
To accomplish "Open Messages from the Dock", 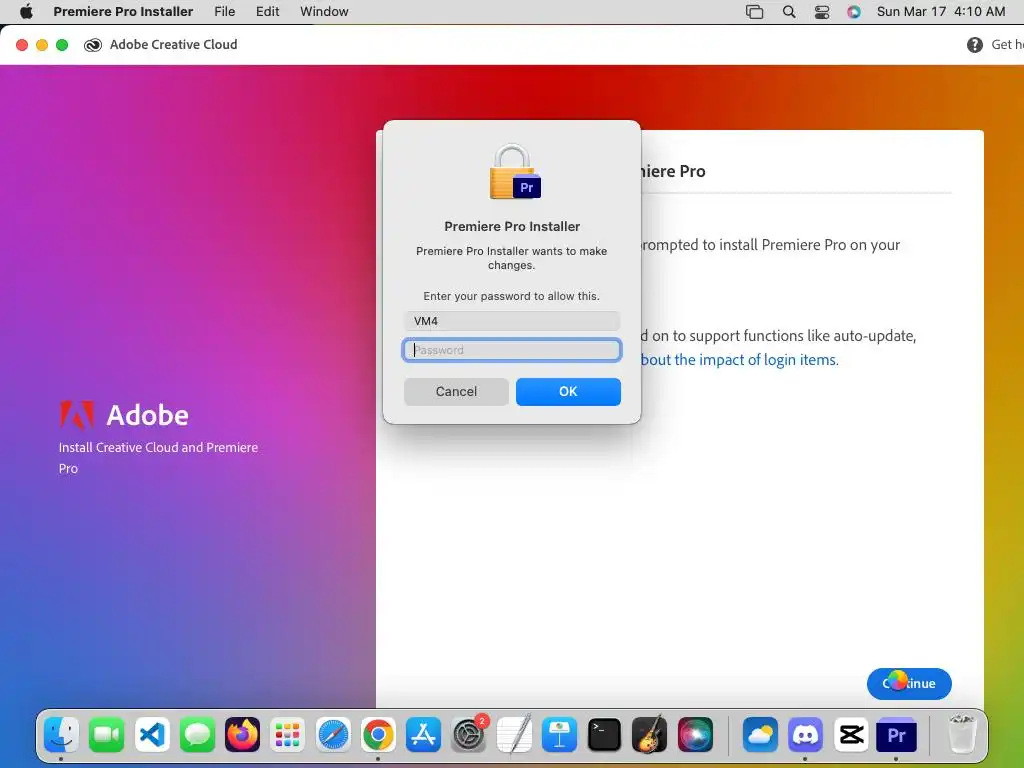I will coord(197,735).
